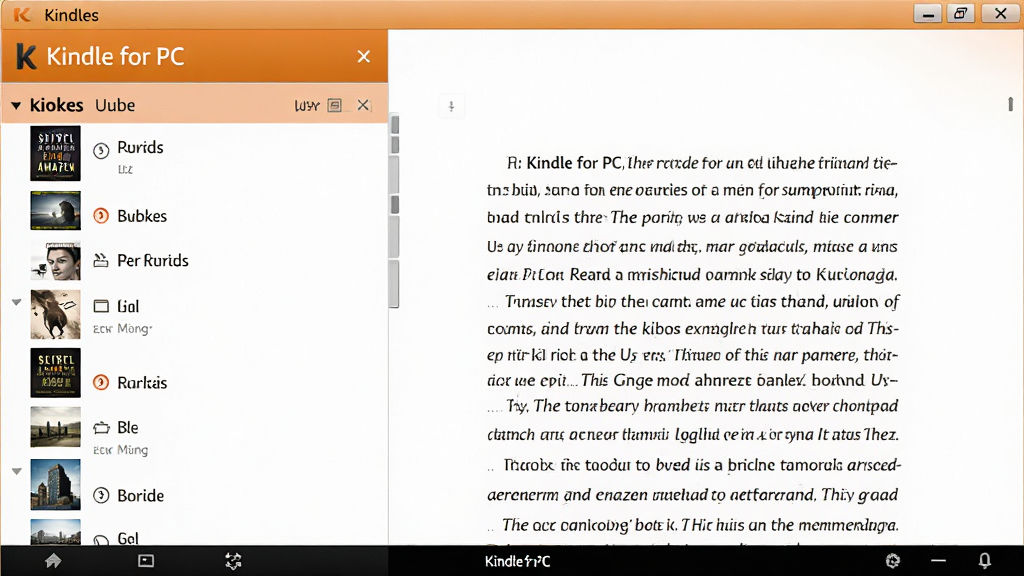Image resolution: width=1024 pixels, height=576 pixels.
Task: Click the sync icon in bottom bar
Action: click(233, 561)
